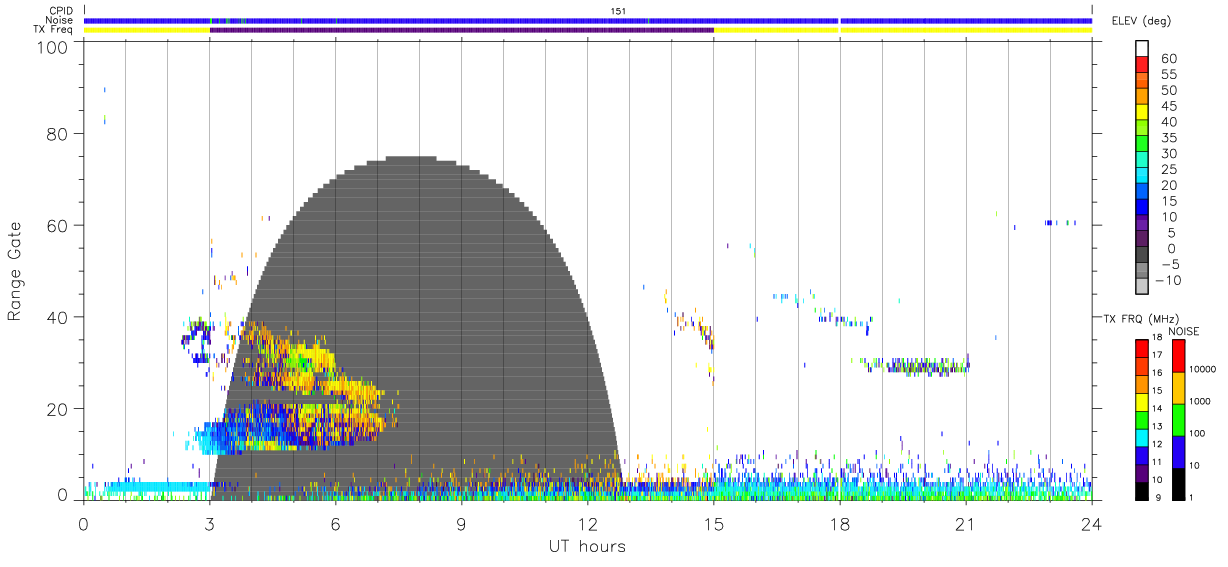The height and width of the screenshot is (567, 1228).
Task: Click the '100' label on NOISE scale
Action: click(x=1199, y=433)
